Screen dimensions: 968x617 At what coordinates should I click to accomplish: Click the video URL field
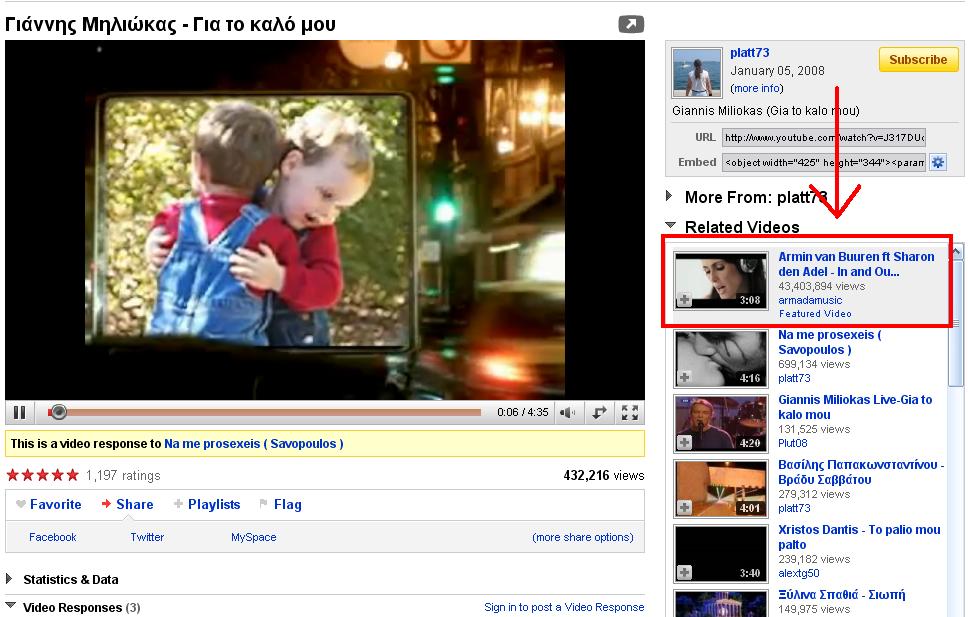click(x=824, y=137)
